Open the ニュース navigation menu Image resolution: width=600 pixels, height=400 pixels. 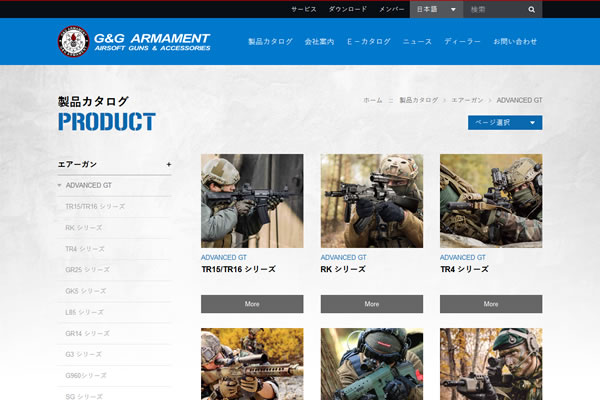tap(417, 41)
